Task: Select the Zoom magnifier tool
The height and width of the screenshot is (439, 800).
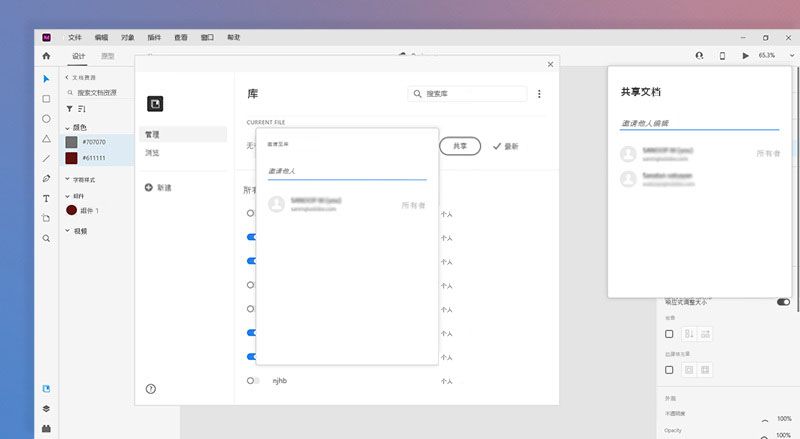Action: [46, 238]
